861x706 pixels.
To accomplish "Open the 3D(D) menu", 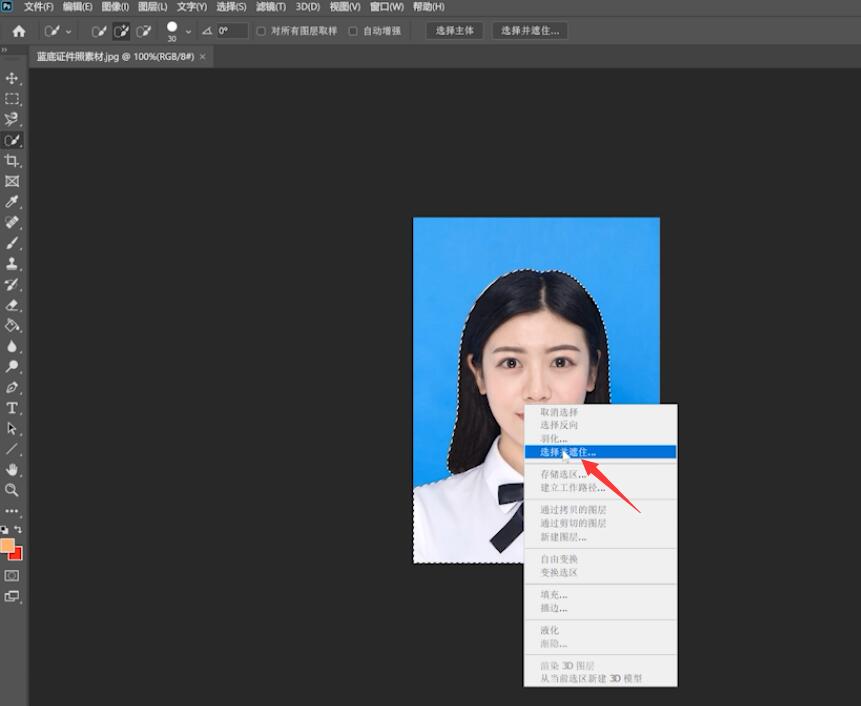I will (x=308, y=7).
